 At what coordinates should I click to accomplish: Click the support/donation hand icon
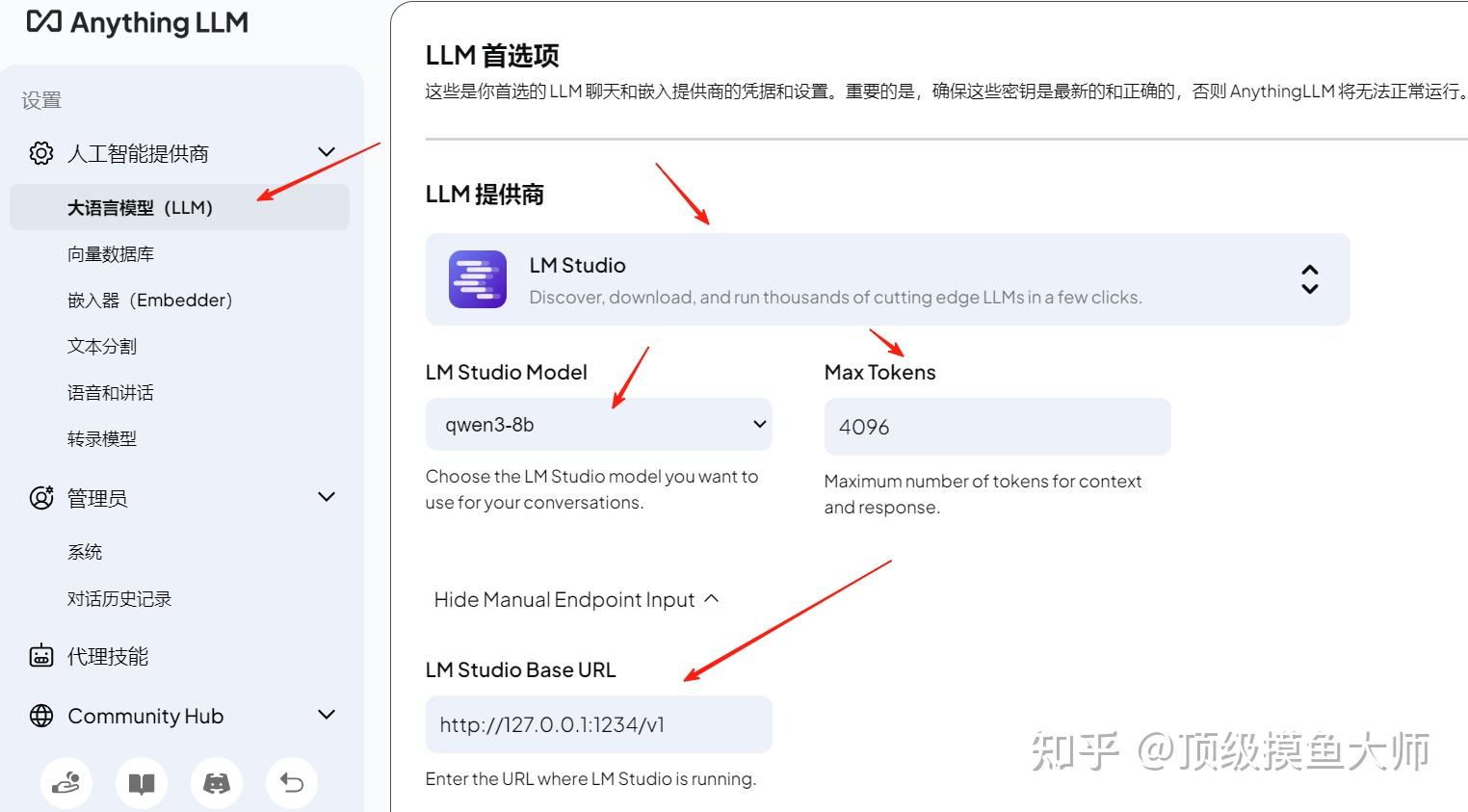(x=66, y=783)
